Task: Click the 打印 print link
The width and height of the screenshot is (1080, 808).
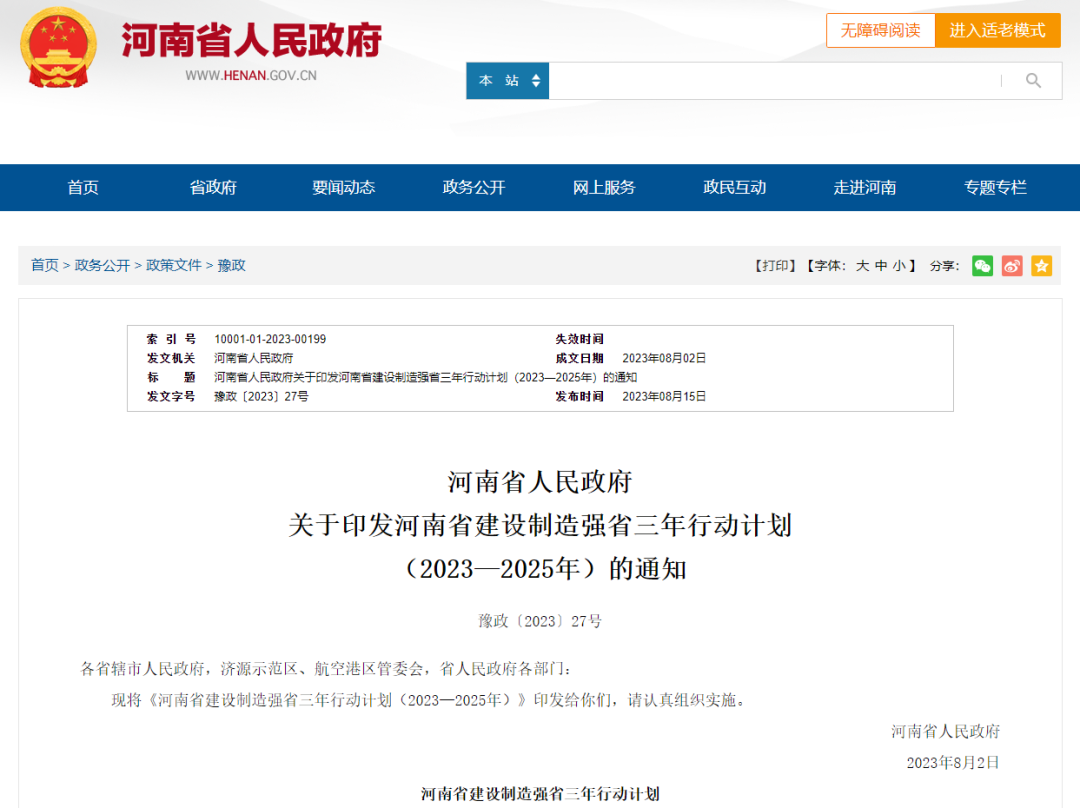Action: click(x=775, y=266)
